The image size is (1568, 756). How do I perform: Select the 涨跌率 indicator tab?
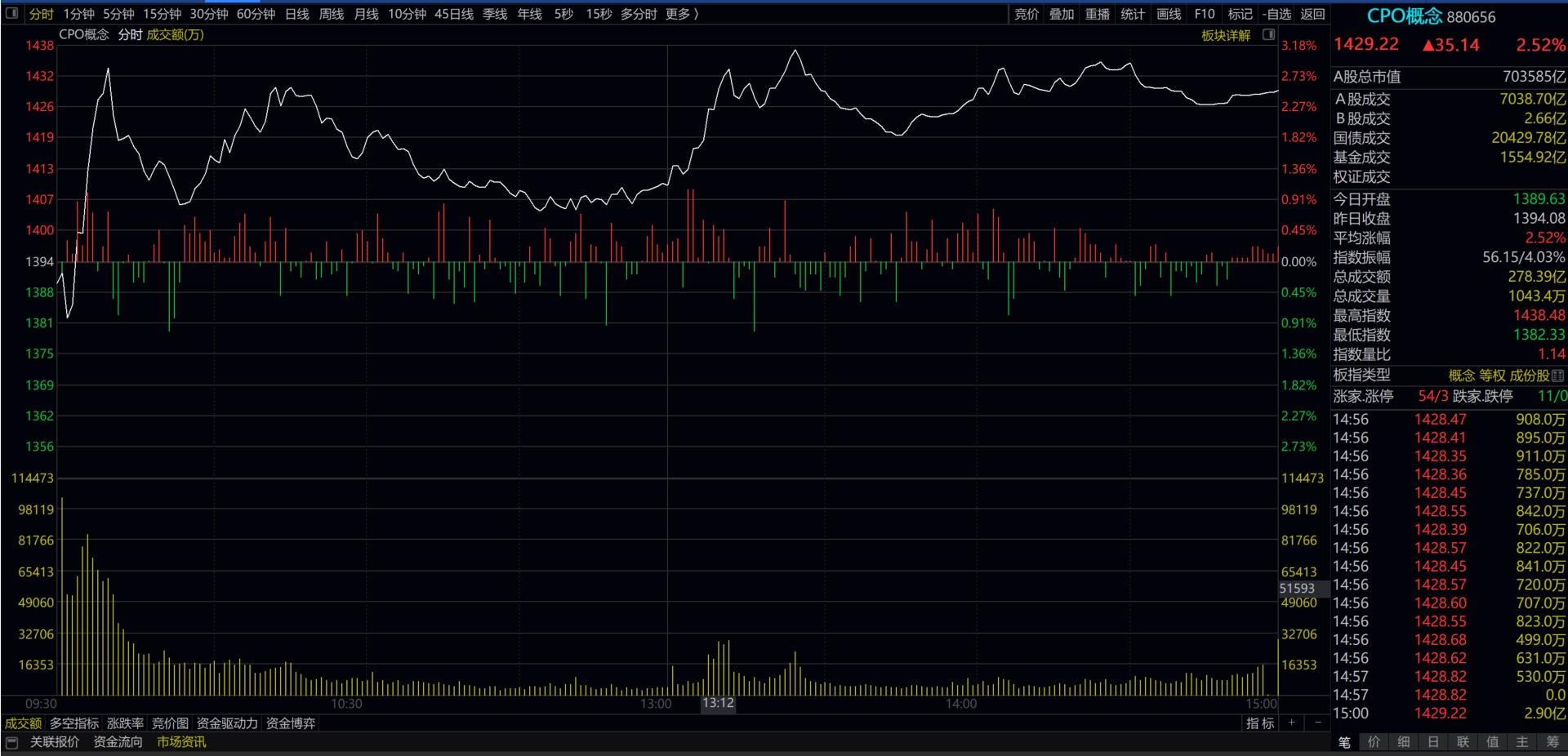(125, 723)
